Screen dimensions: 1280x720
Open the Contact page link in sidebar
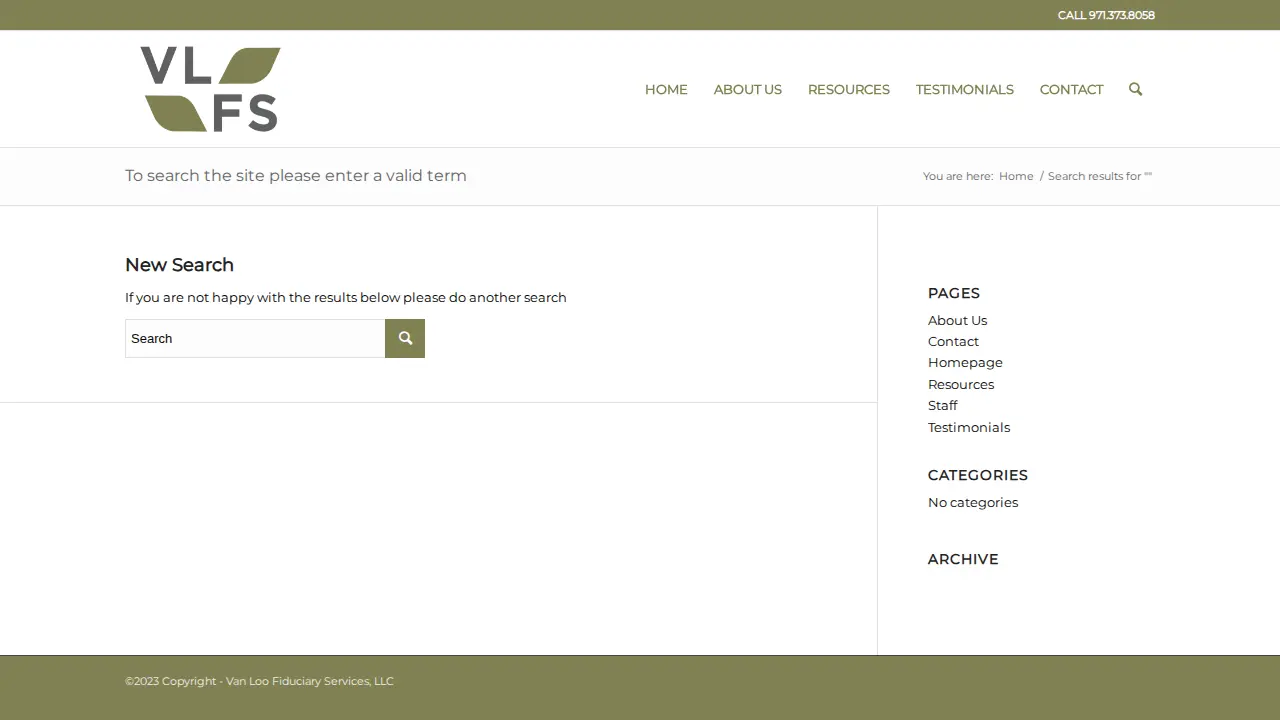pyautogui.click(x=953, y=341)
